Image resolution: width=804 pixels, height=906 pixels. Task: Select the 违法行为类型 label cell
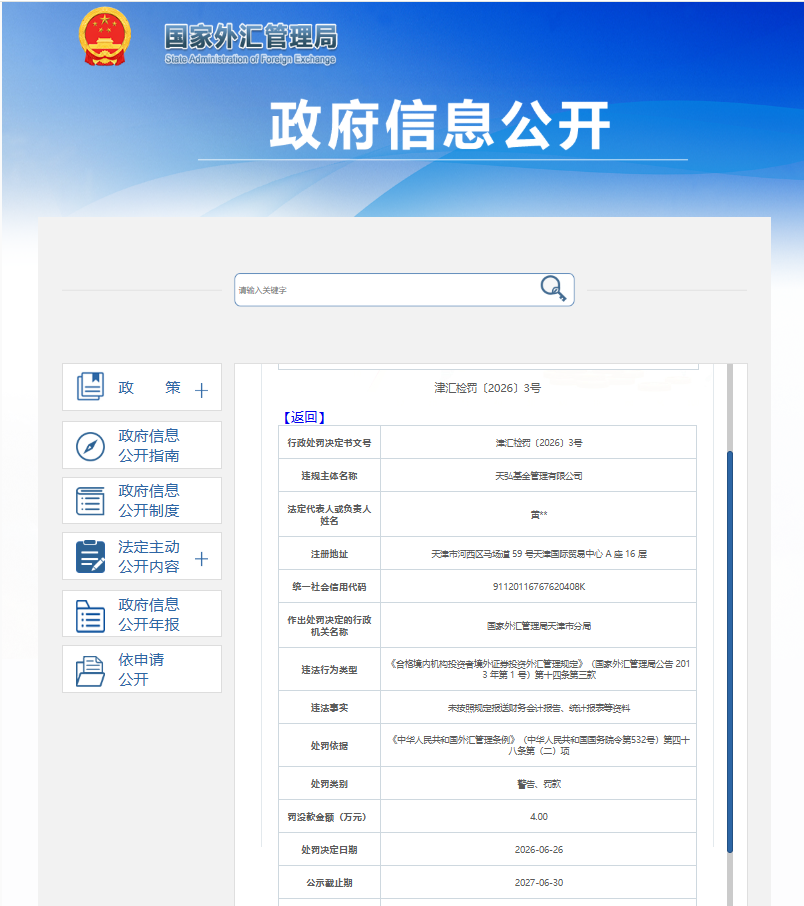[329, 670]
